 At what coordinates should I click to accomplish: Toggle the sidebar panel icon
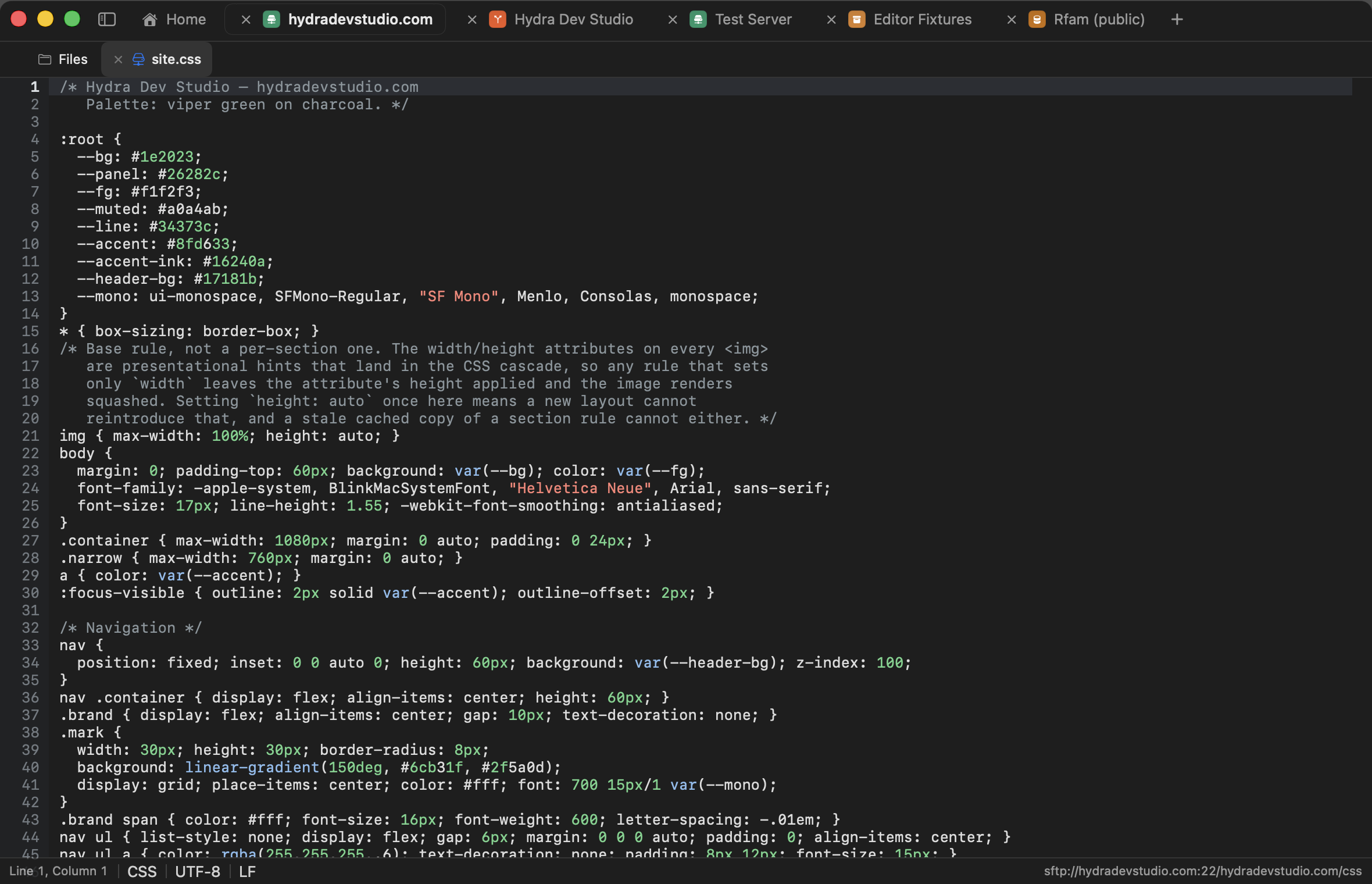point(107,19)
